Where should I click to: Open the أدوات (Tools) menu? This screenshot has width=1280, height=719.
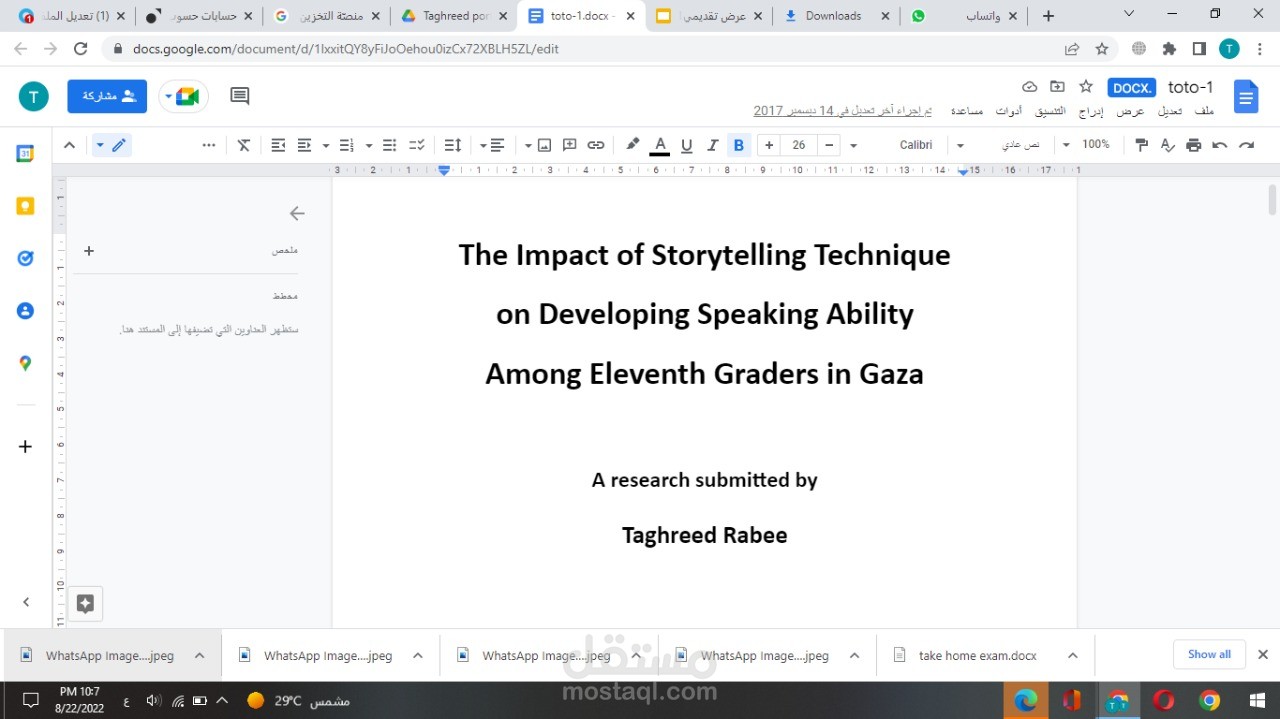[x=1009, y=111]
